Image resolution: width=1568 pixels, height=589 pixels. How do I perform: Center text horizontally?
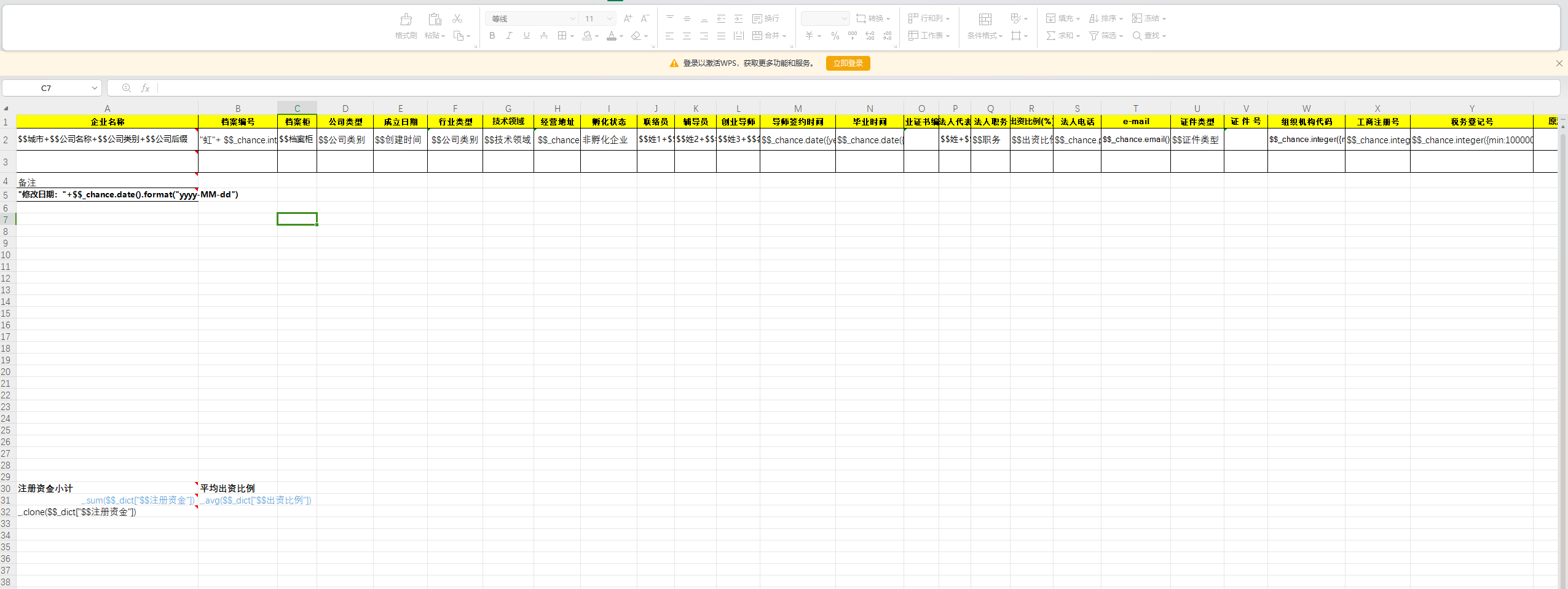click(x=687, y=36)
